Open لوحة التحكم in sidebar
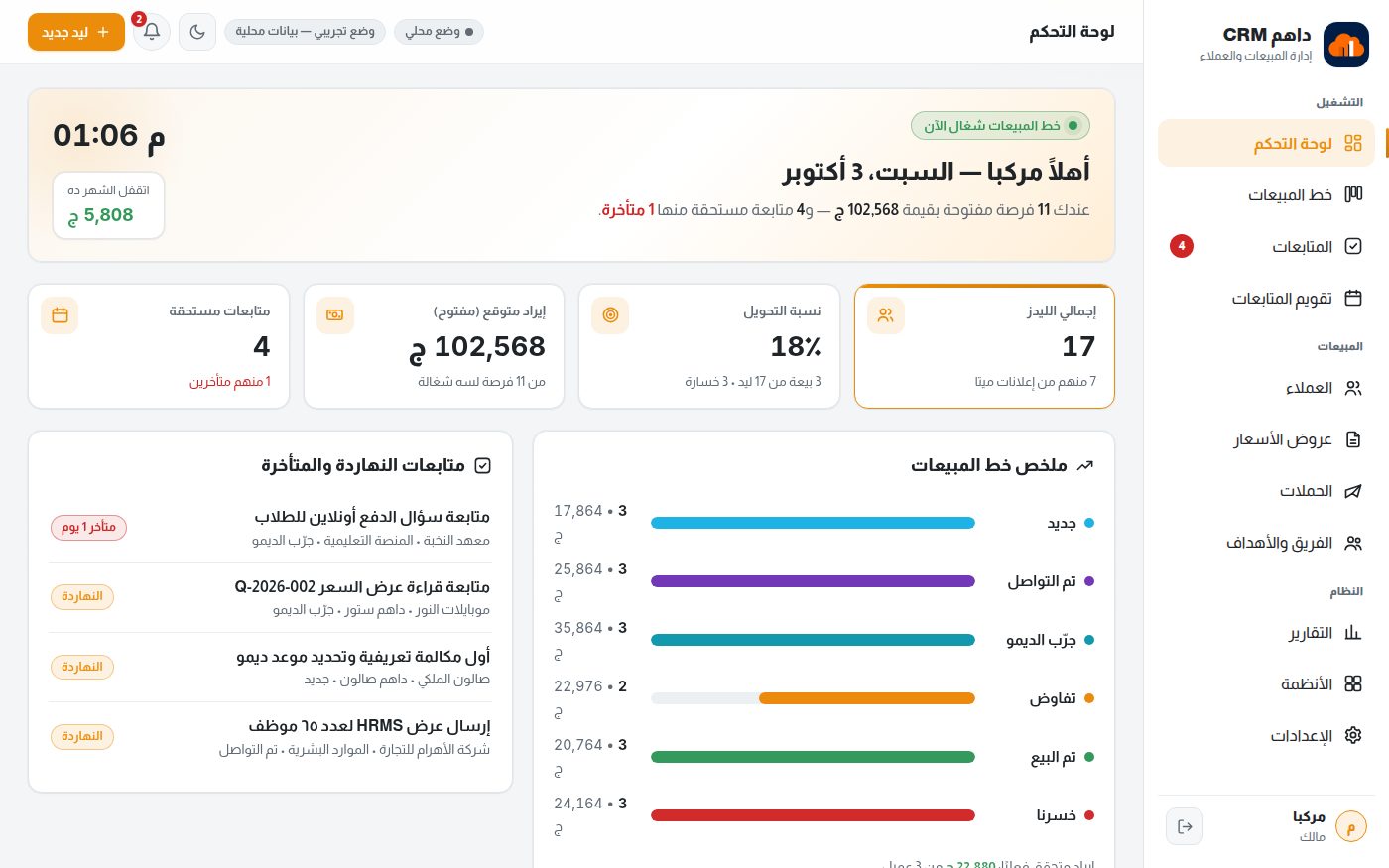This screenshot has height=868, width=1389. click(x=1266, y=144)
